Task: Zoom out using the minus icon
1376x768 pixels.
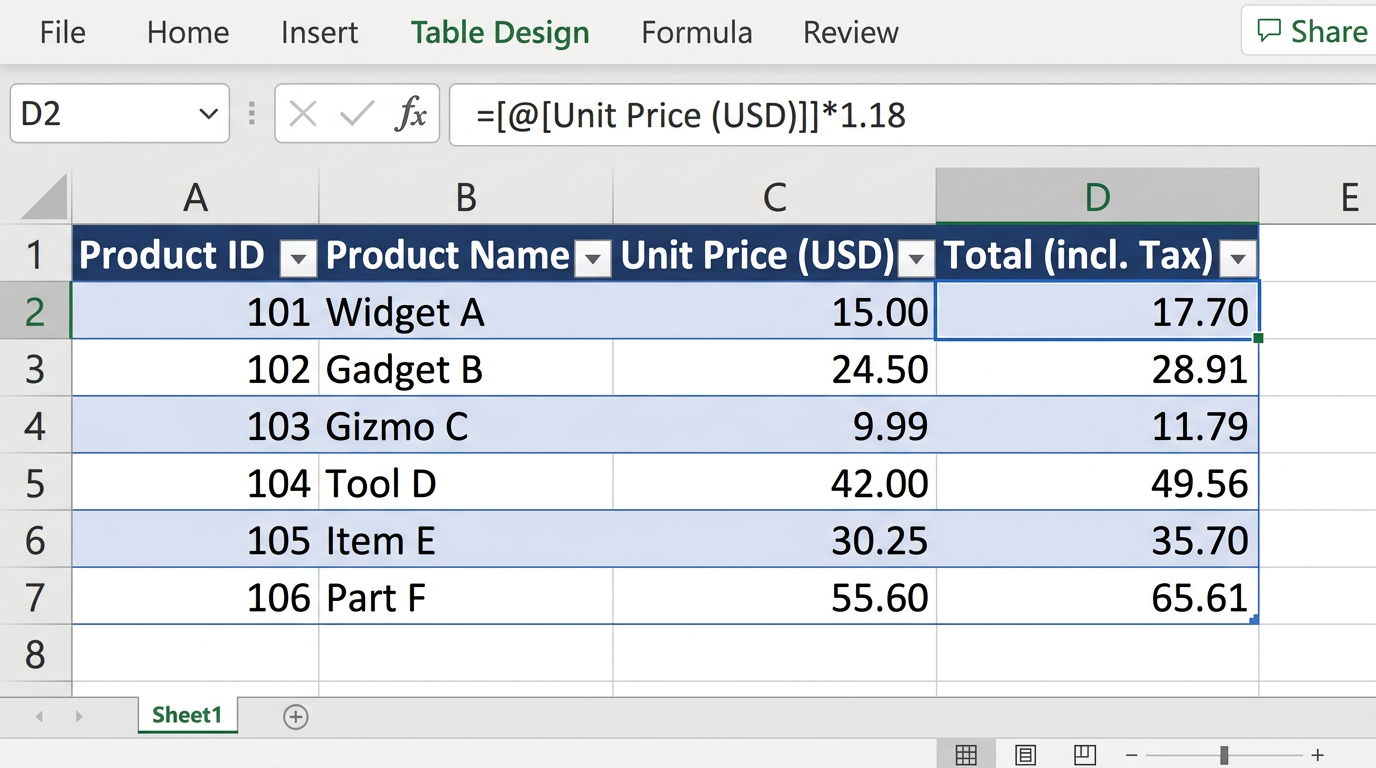Action: (x=1132, y=756)
